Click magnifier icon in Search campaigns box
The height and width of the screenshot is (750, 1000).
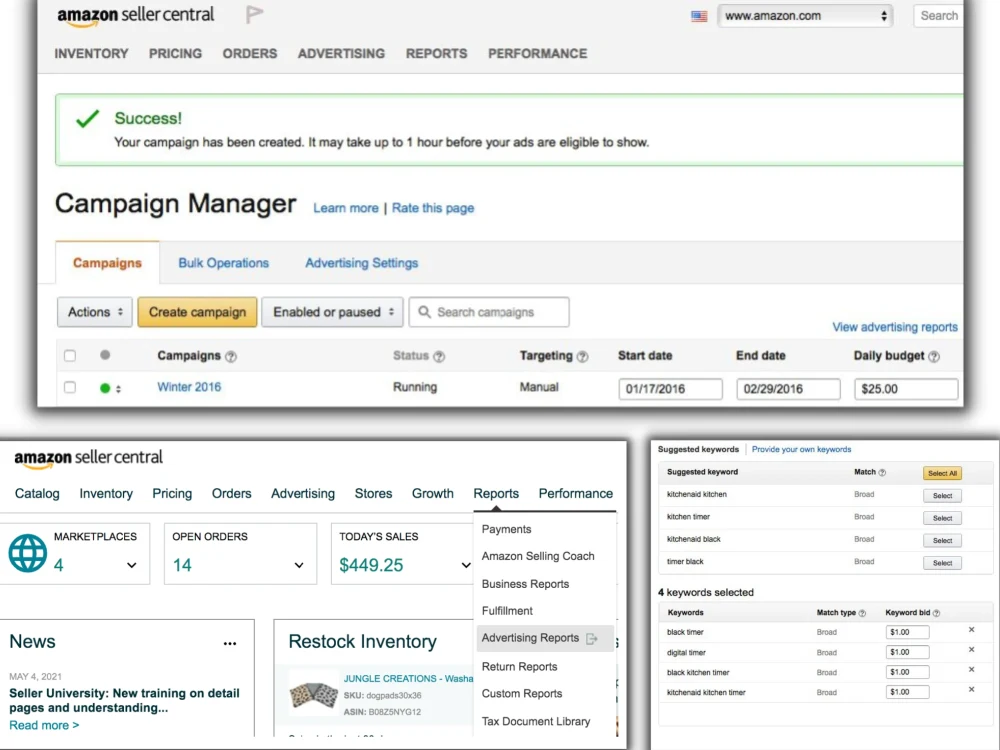point(424,312)
